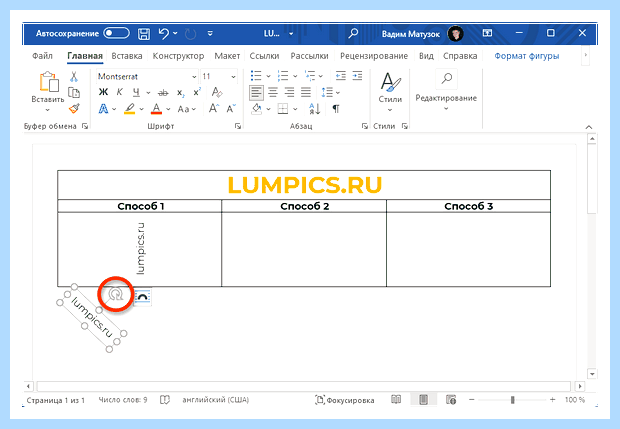Image resolution: width=620 pixels, height=429 pixels.
Task: Justify paragraph text
Action: 306,93
